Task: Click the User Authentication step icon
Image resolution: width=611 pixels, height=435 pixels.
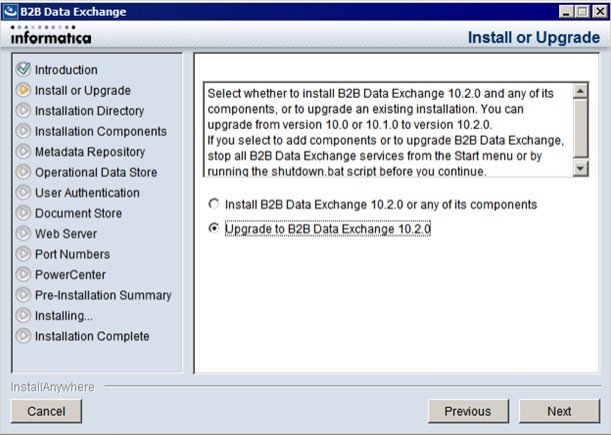Action: [x=23, y=193]
